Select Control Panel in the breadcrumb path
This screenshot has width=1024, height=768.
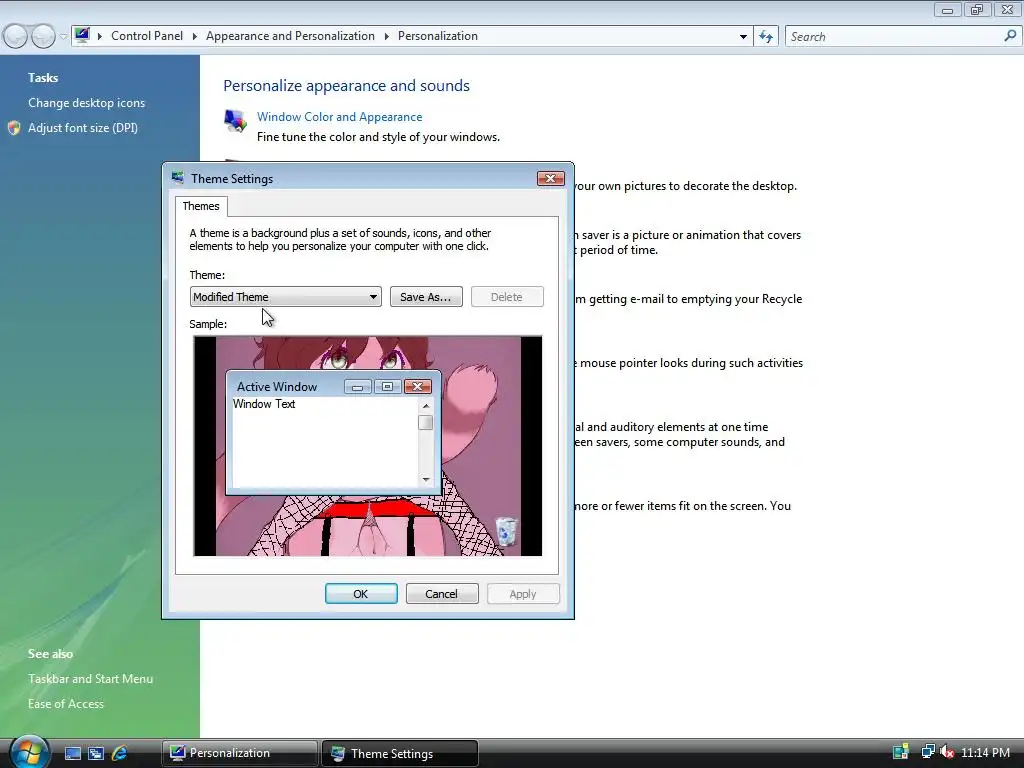pos(147,36)
